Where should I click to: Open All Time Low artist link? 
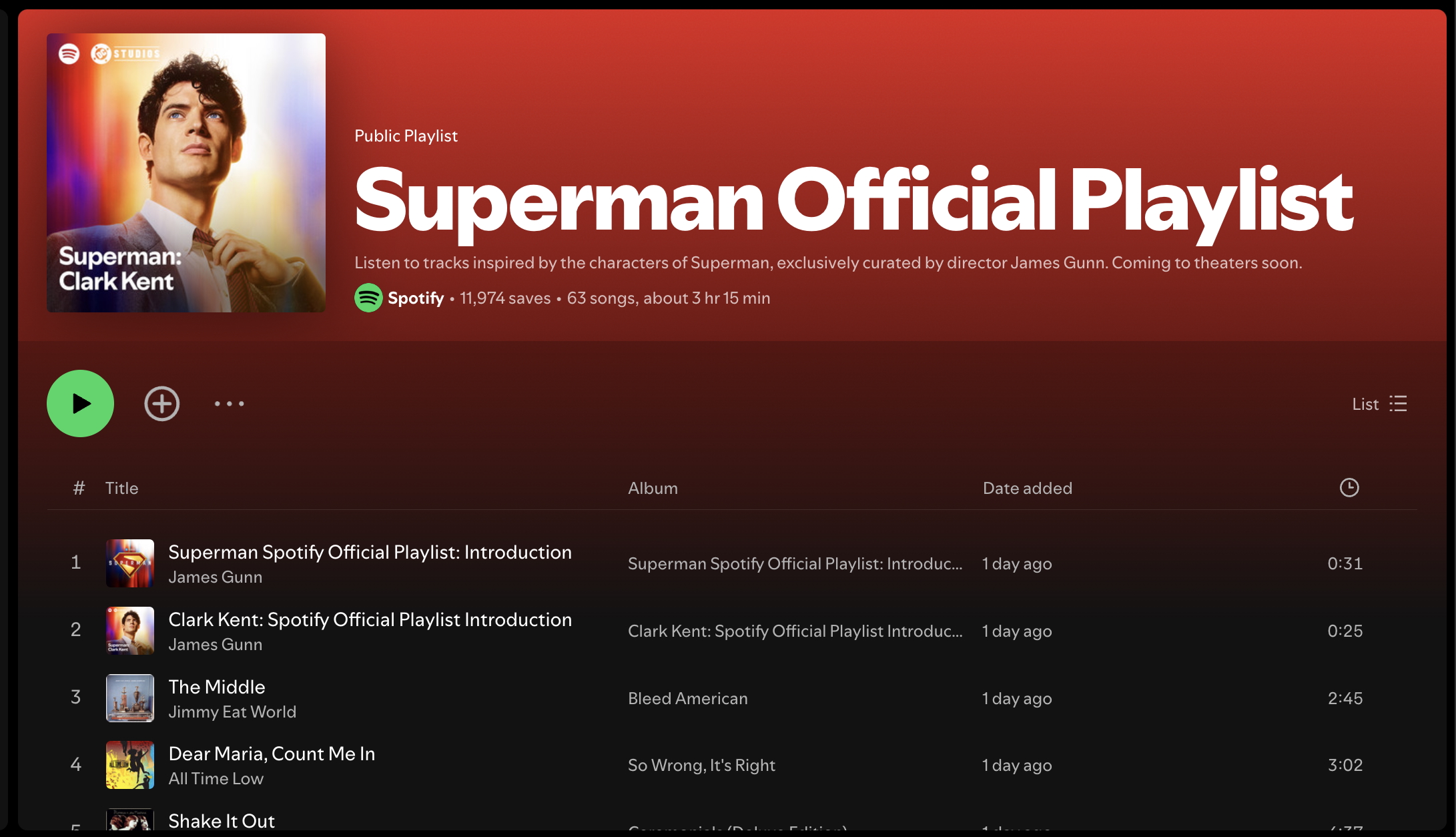(x=216, y=778)
